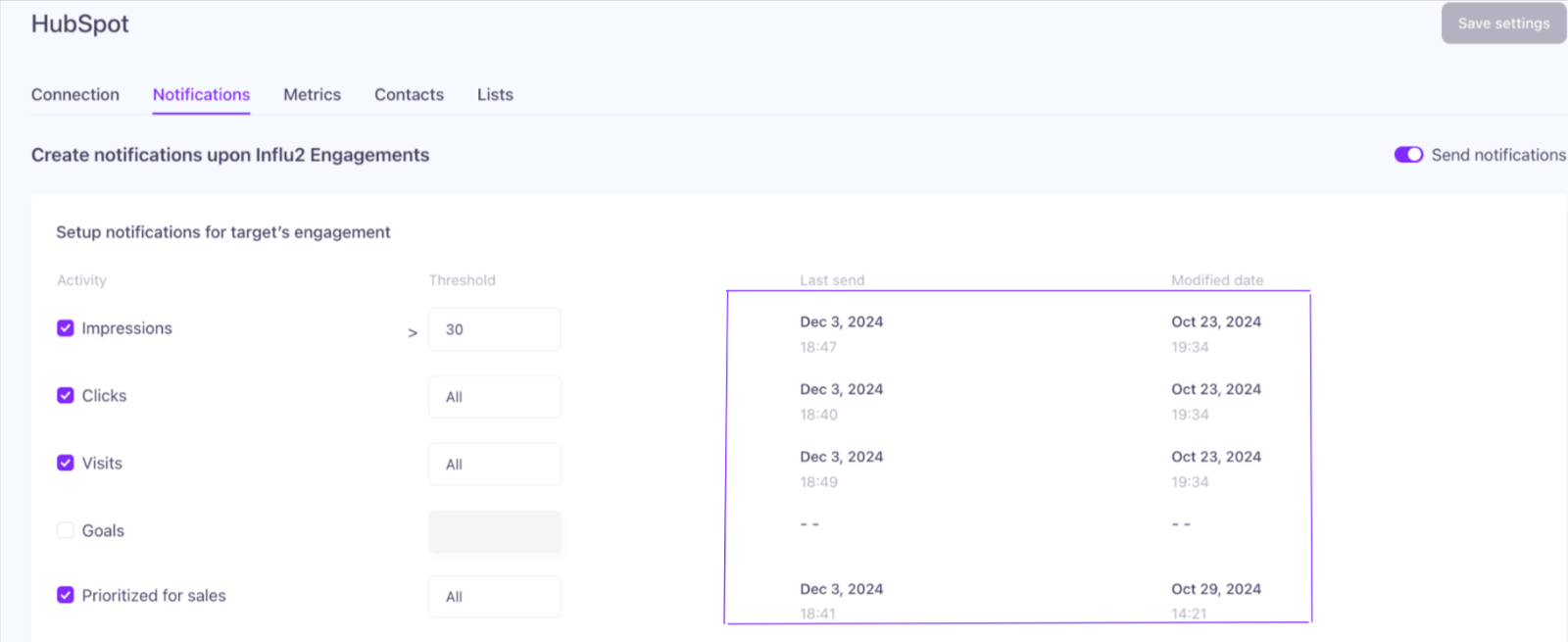The height and width of the screenshot is (642, 1568).
Task: Click the greater-than sign before Impressions threshold
Action: coord(413,333)
